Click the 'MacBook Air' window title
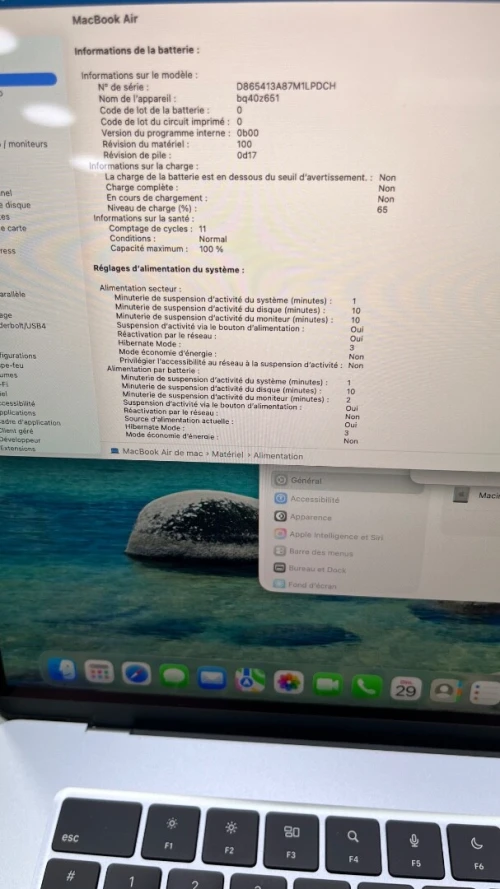 [105, 20]
